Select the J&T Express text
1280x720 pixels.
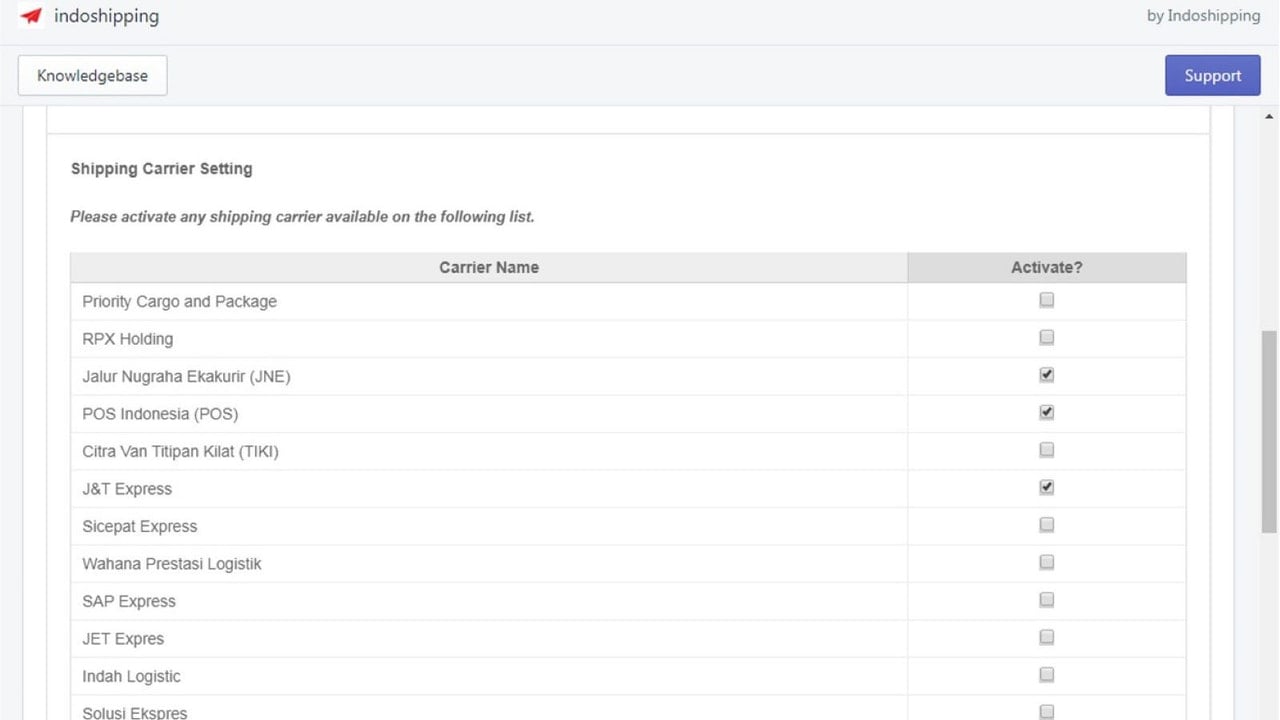click(127, 489)
